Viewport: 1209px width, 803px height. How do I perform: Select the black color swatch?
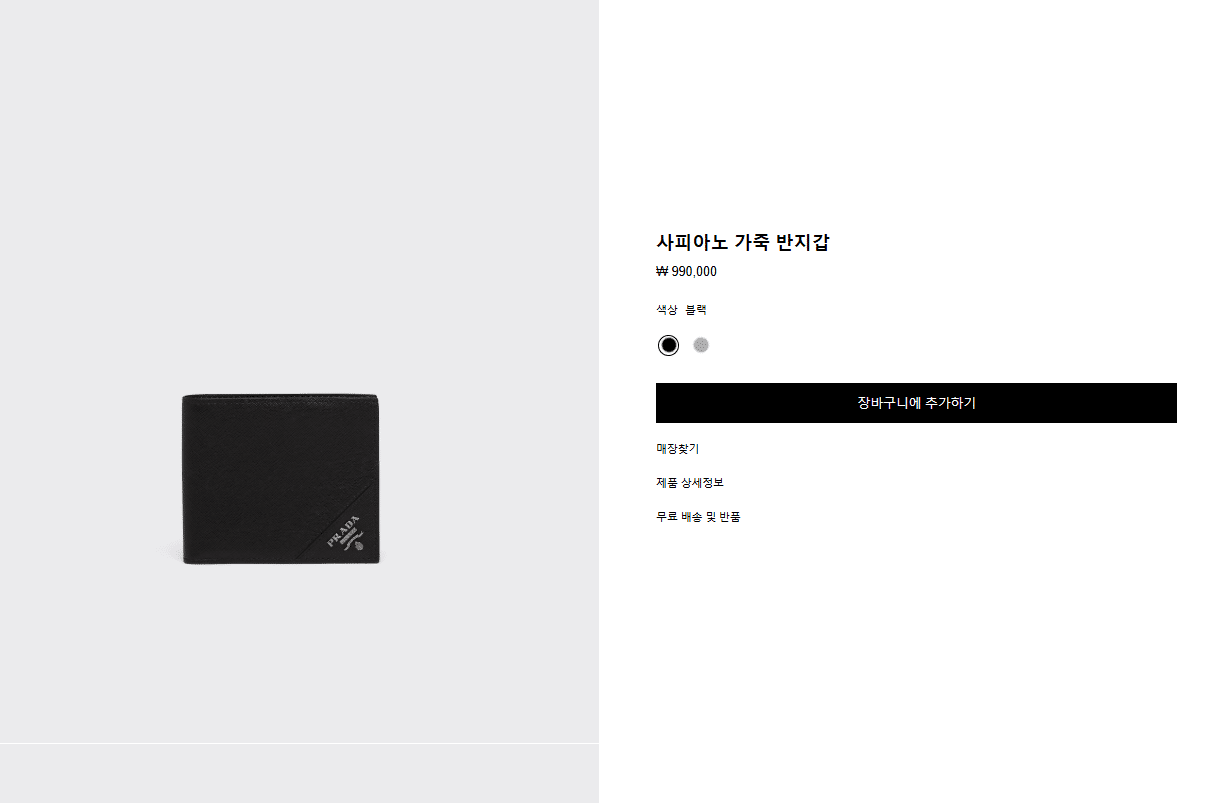[668, 345]
